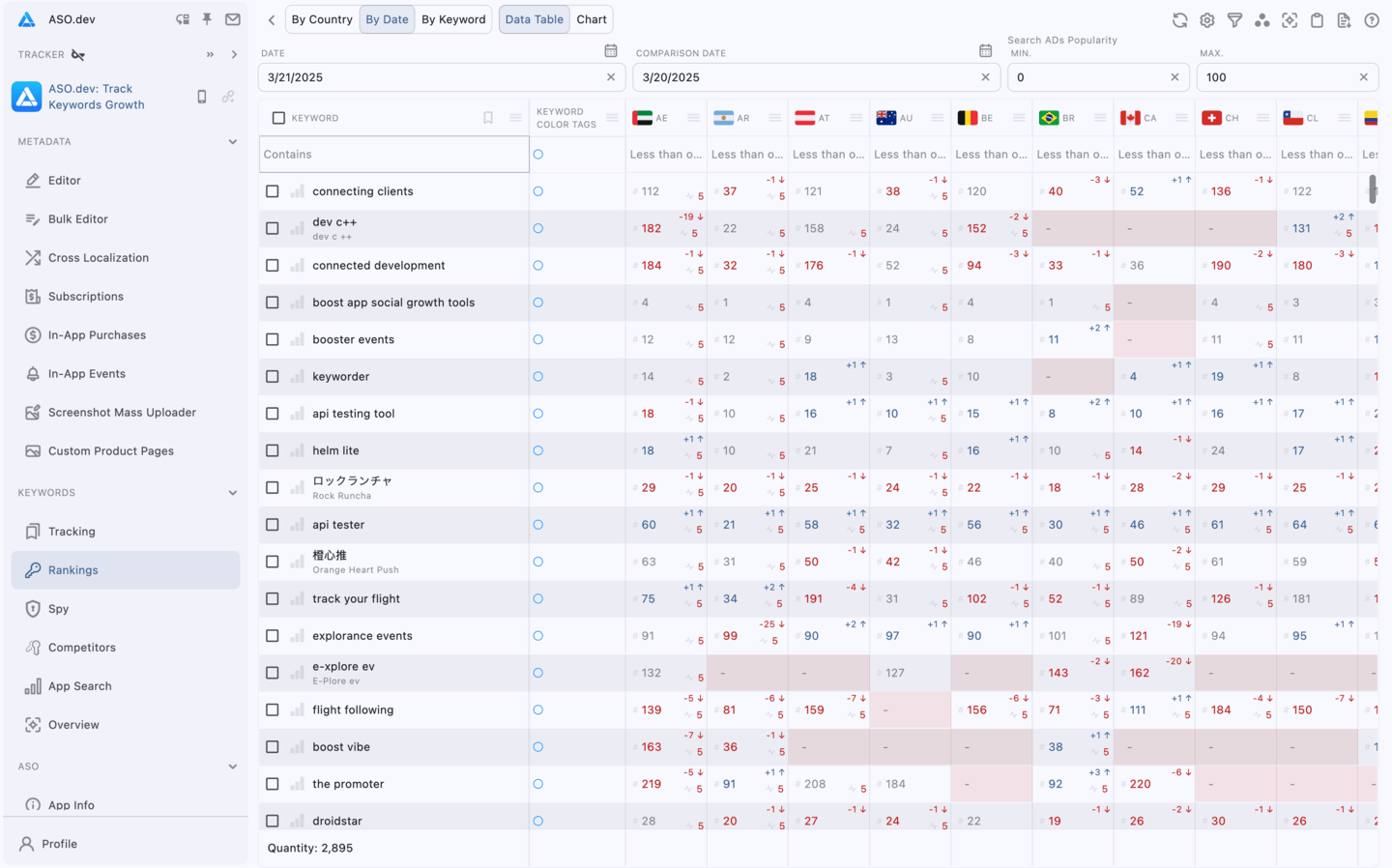The width and height of the screenshot is (1392, 868).
Task: Click the clipboard icon in top toolbar
Action: [1317, 20]
